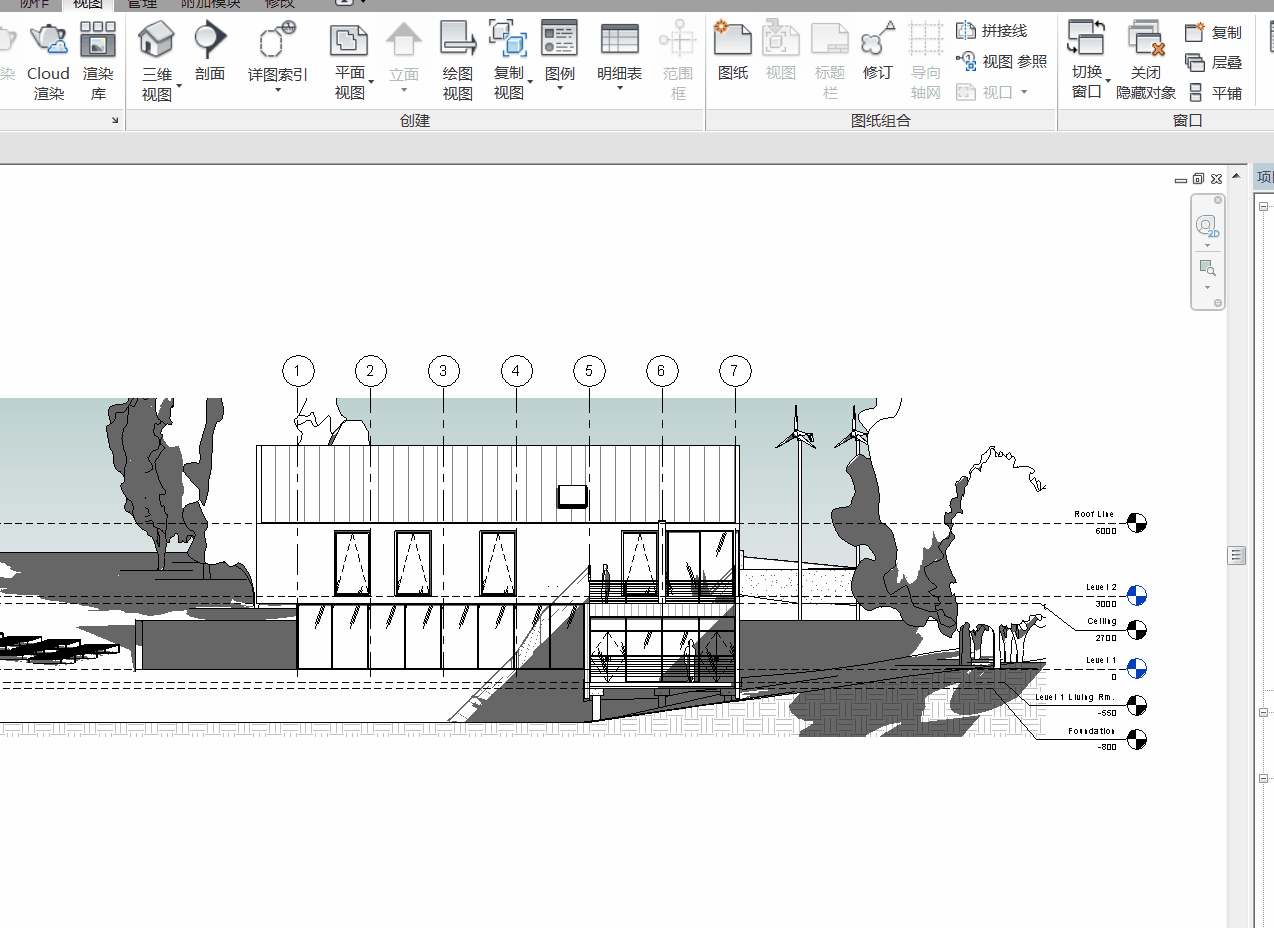Viewport: 1274px width, 928px height.
Task: Select the Roof Line level marker
Action: point(1136,522)
